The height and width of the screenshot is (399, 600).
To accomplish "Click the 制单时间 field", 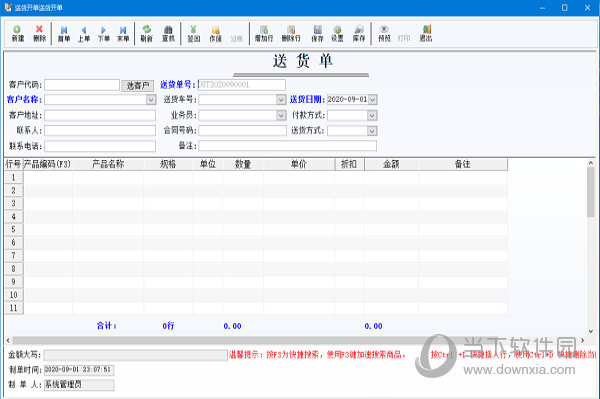I will point(79,370).
